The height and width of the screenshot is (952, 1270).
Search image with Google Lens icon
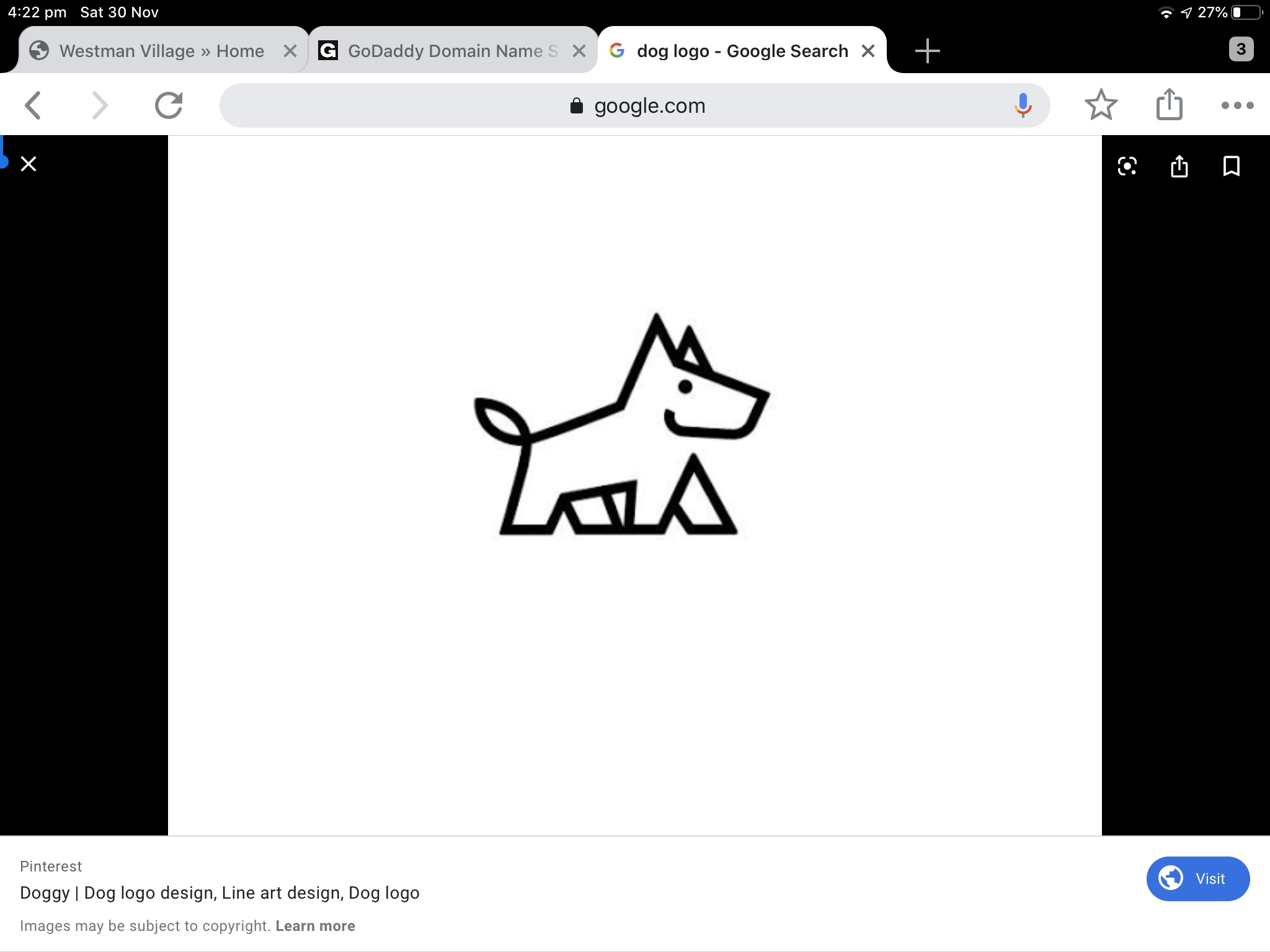click(x=1127, y=166)
